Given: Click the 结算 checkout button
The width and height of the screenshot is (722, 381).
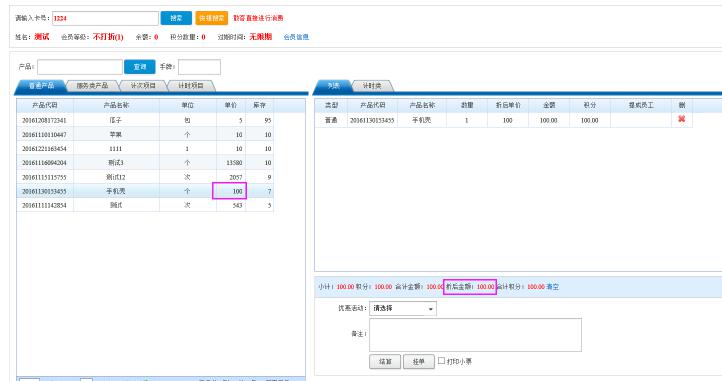Looking at the screenshot, I should coord(385,362).
